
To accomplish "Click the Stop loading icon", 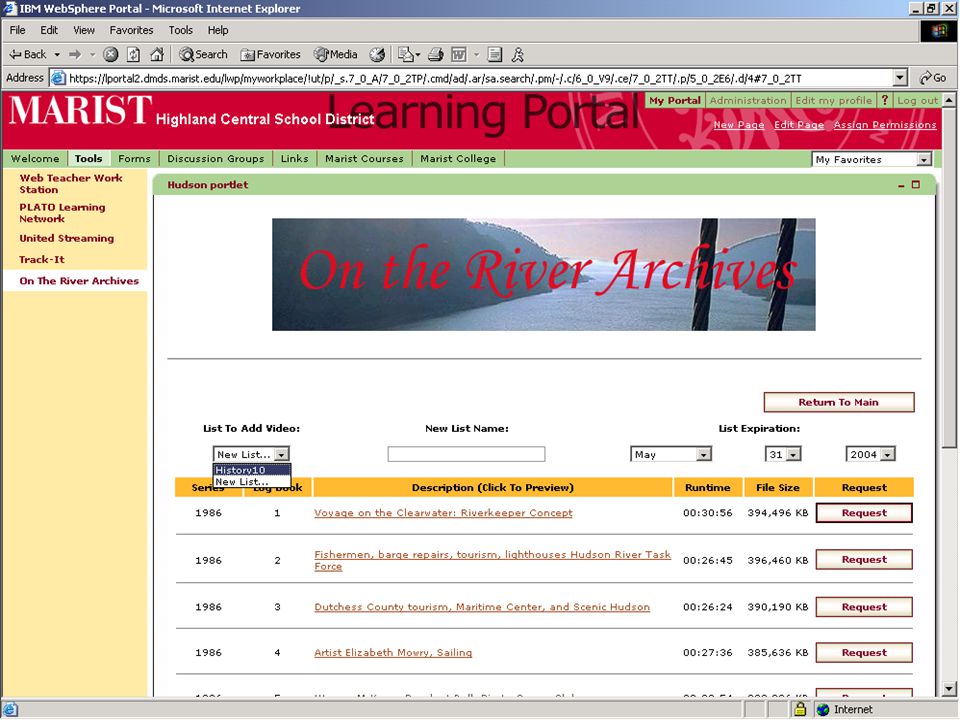I will click(110, 54).
